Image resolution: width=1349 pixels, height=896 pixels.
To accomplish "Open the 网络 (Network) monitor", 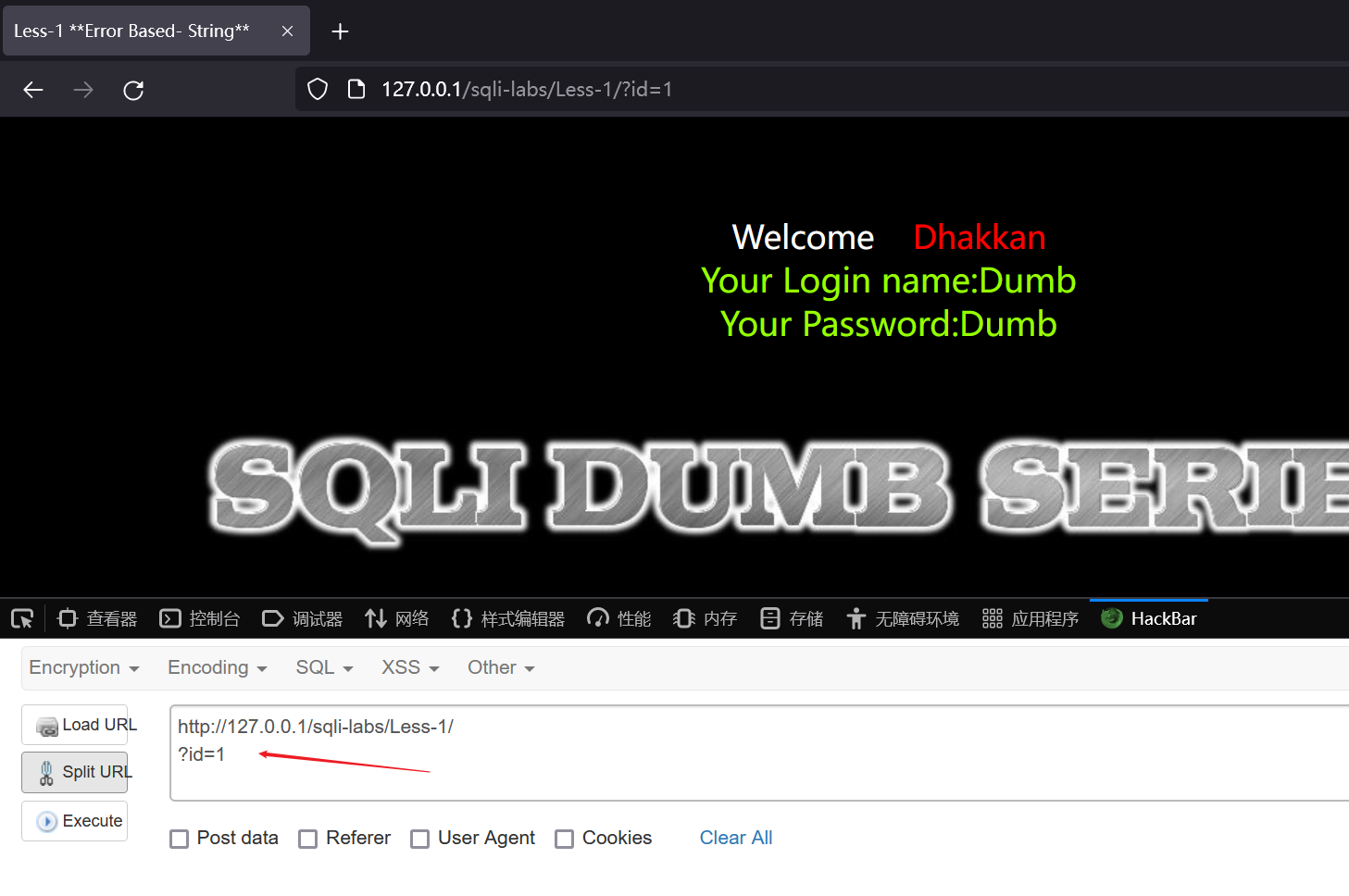I will point(396,618).
